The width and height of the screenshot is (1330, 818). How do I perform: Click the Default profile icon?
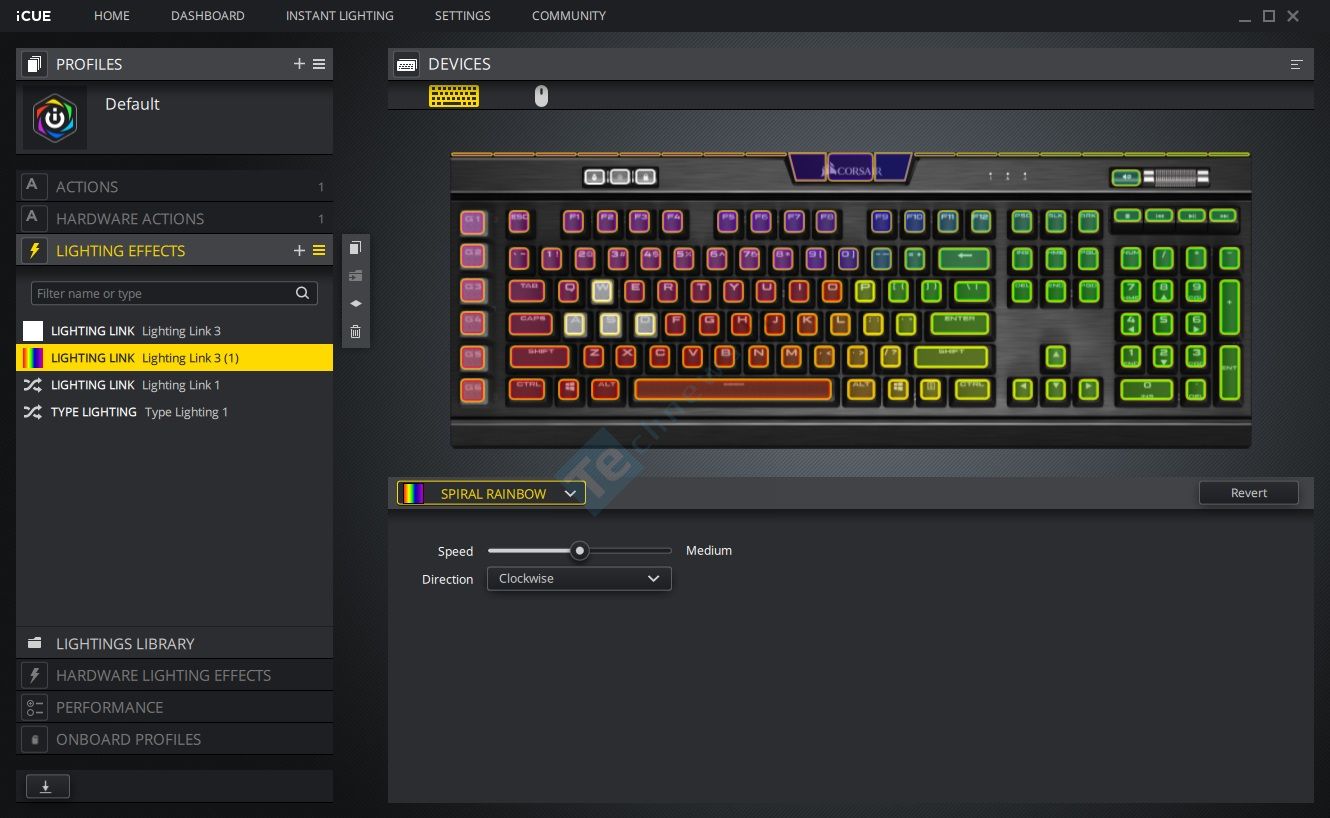pos(55,118)
